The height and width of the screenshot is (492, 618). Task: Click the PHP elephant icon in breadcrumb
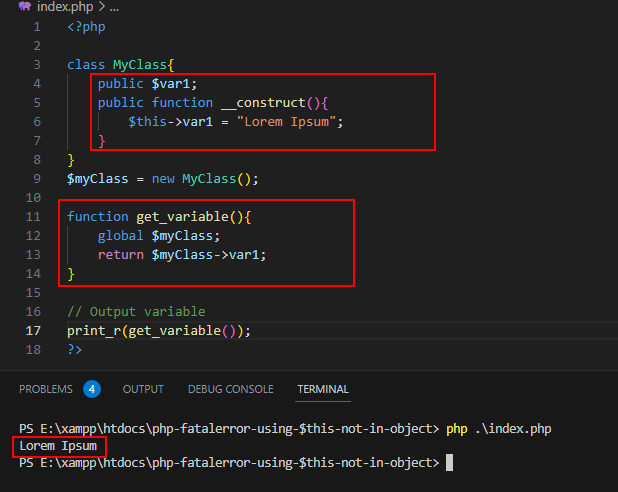(x=24, y=7)
